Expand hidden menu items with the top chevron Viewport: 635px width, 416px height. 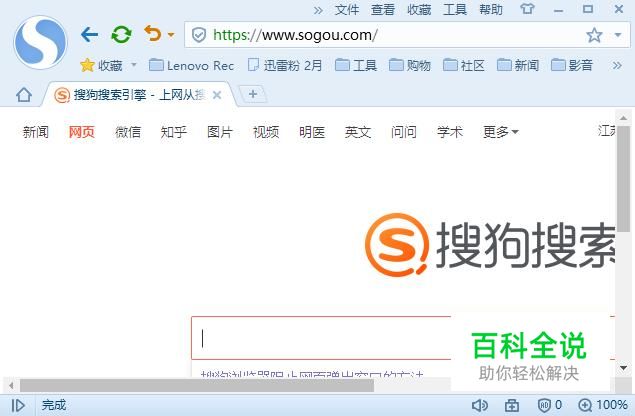point(318,10)
